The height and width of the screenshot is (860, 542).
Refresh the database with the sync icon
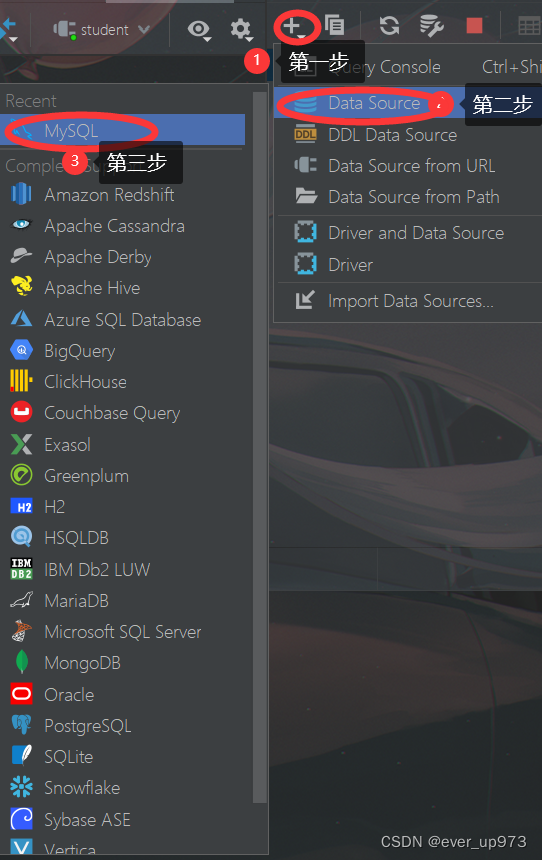pyautogui.click(x=389, y=25)
